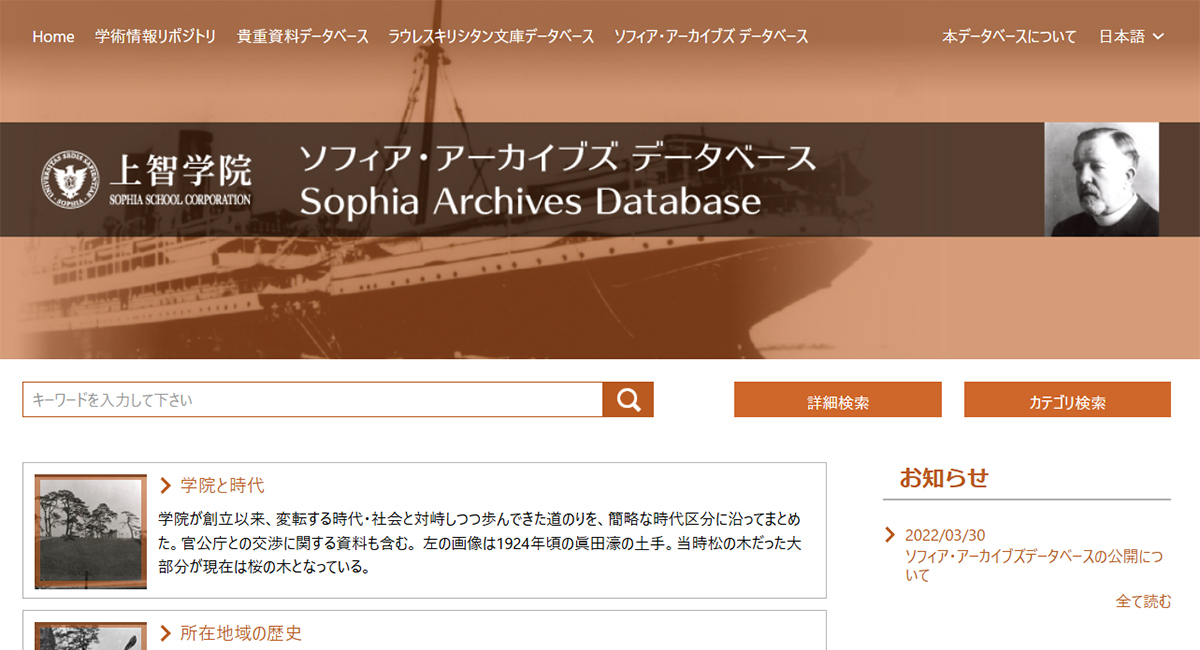Open the pine trees thumbnail image
The image size is (1200, 650).
(90, 531)
